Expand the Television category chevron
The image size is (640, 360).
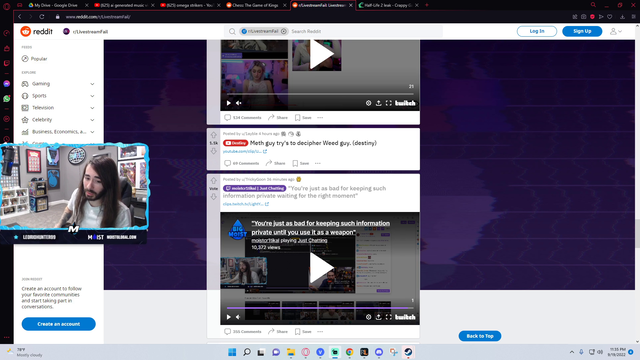click(x=92, y=108)
